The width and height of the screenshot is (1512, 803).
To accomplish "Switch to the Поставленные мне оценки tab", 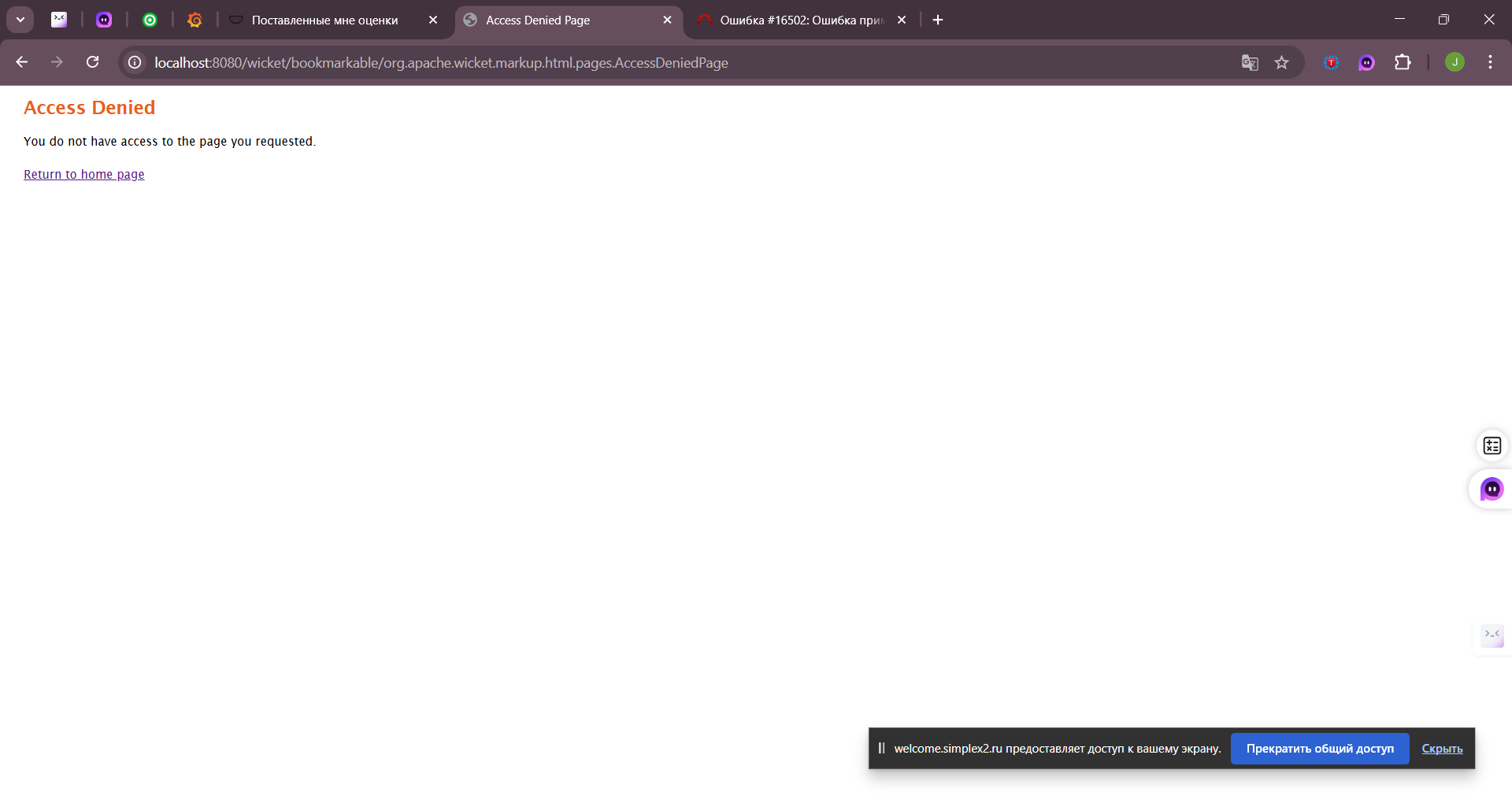I will click(324, 20).
